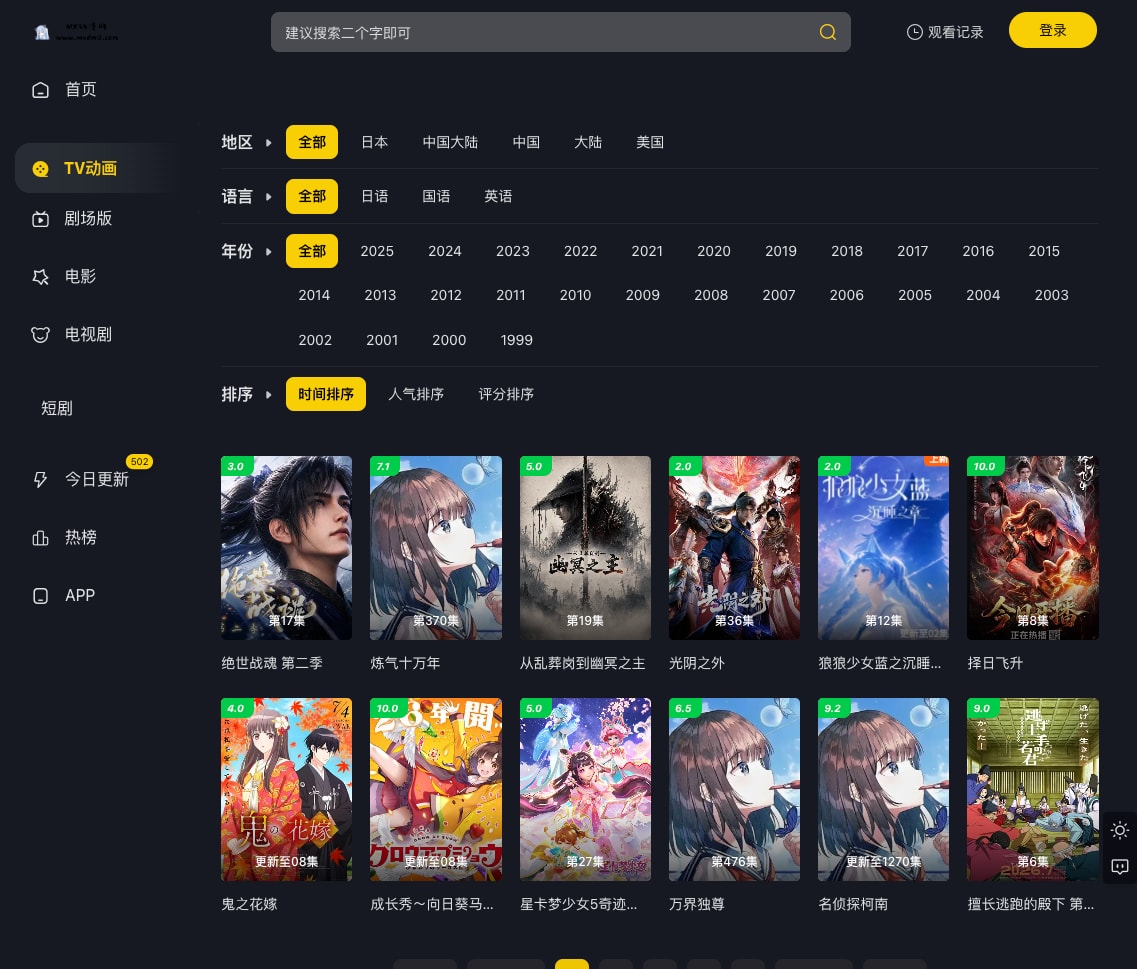
Task: Open 炼气十万年 poster
Action: coord(436,548)
